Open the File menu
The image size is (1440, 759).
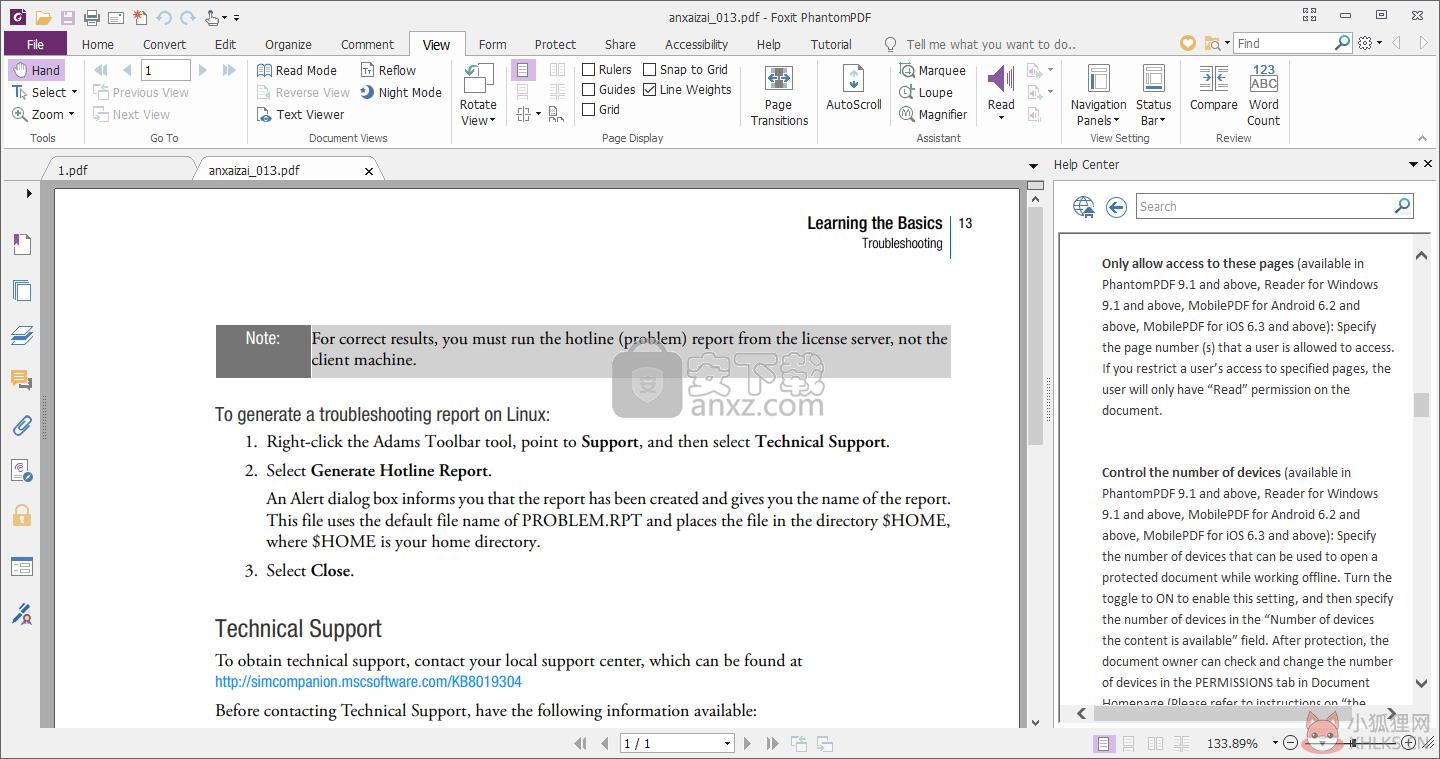35,44
